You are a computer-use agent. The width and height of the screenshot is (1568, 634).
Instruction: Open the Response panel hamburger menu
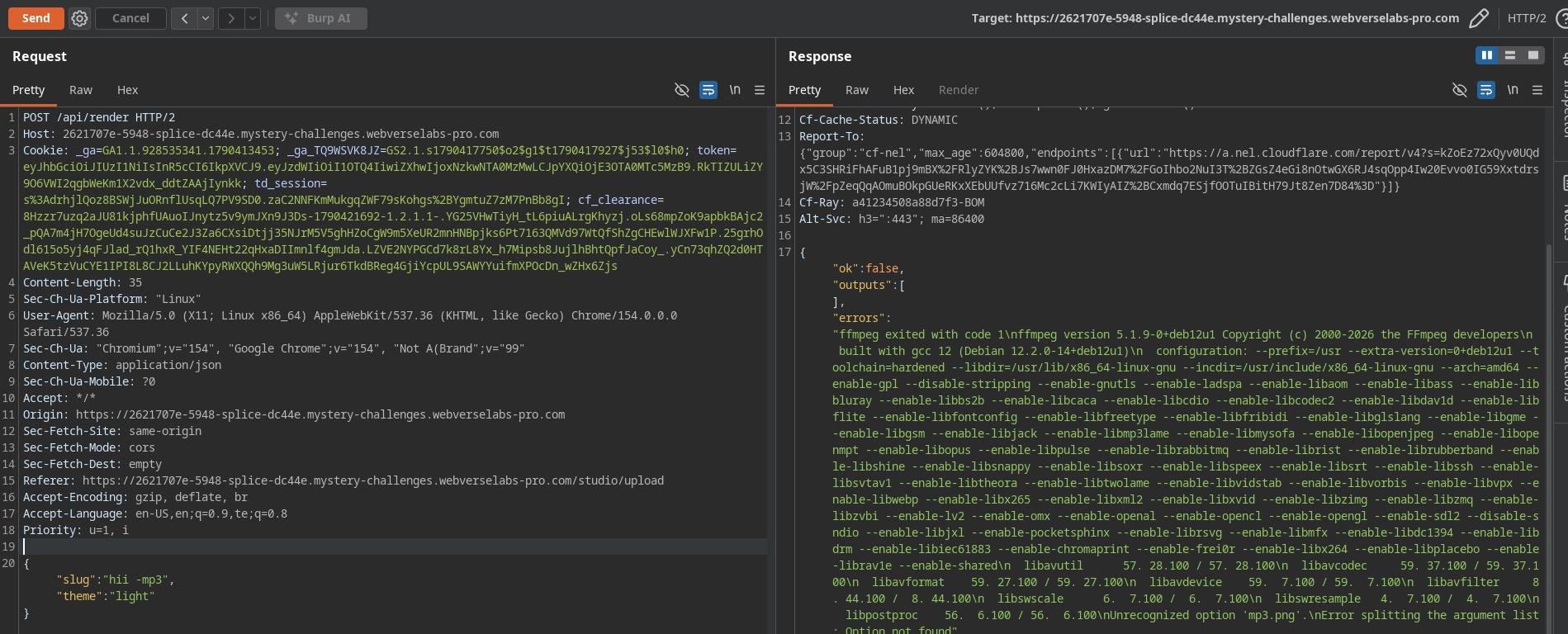pyautogui.click(x=1537, y=90)
